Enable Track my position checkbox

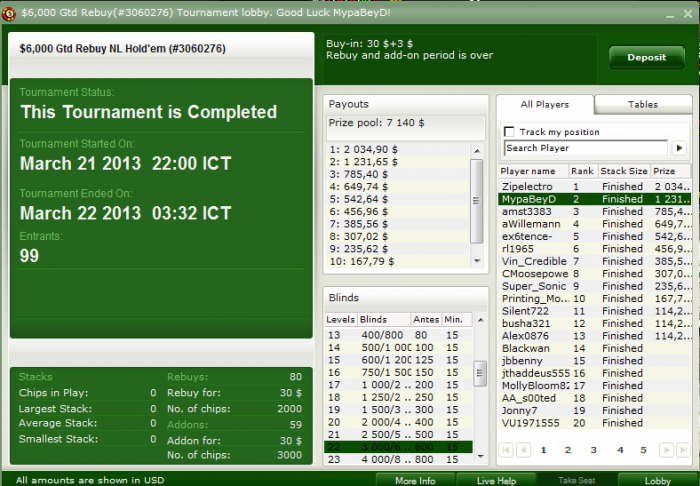coord(509,132)
